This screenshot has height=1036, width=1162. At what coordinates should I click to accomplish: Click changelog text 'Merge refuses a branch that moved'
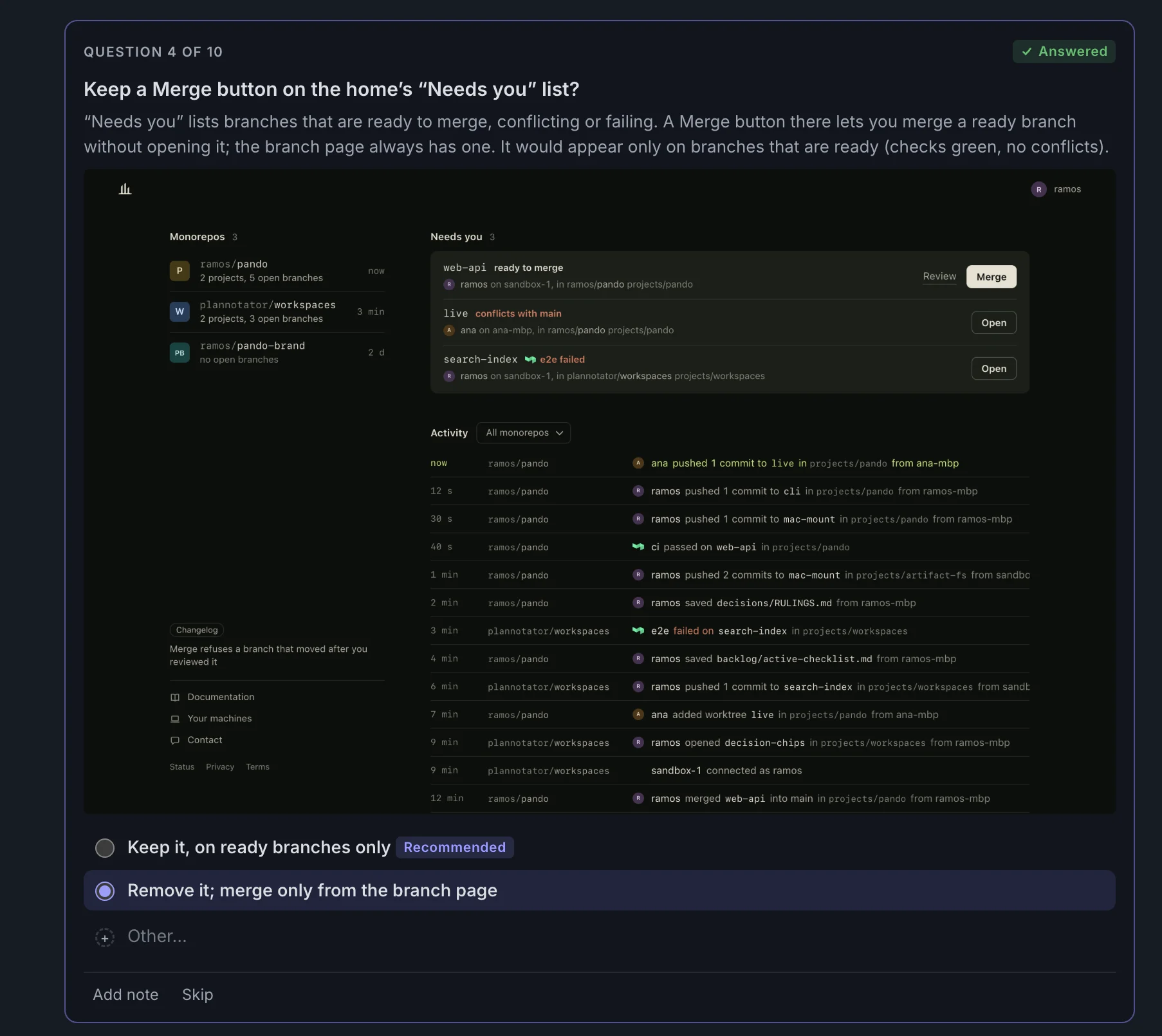[268, 656]
